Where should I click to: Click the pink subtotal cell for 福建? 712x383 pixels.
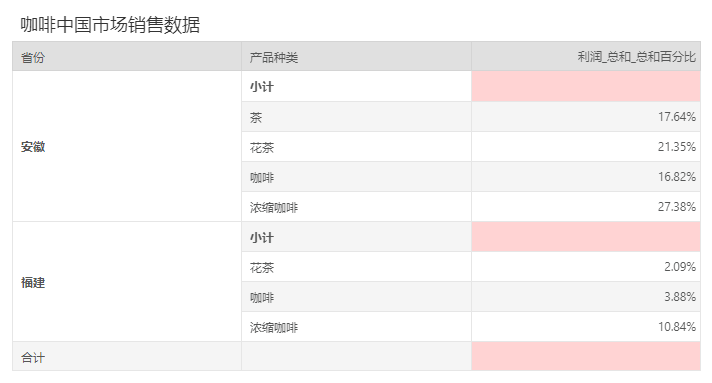586,237
